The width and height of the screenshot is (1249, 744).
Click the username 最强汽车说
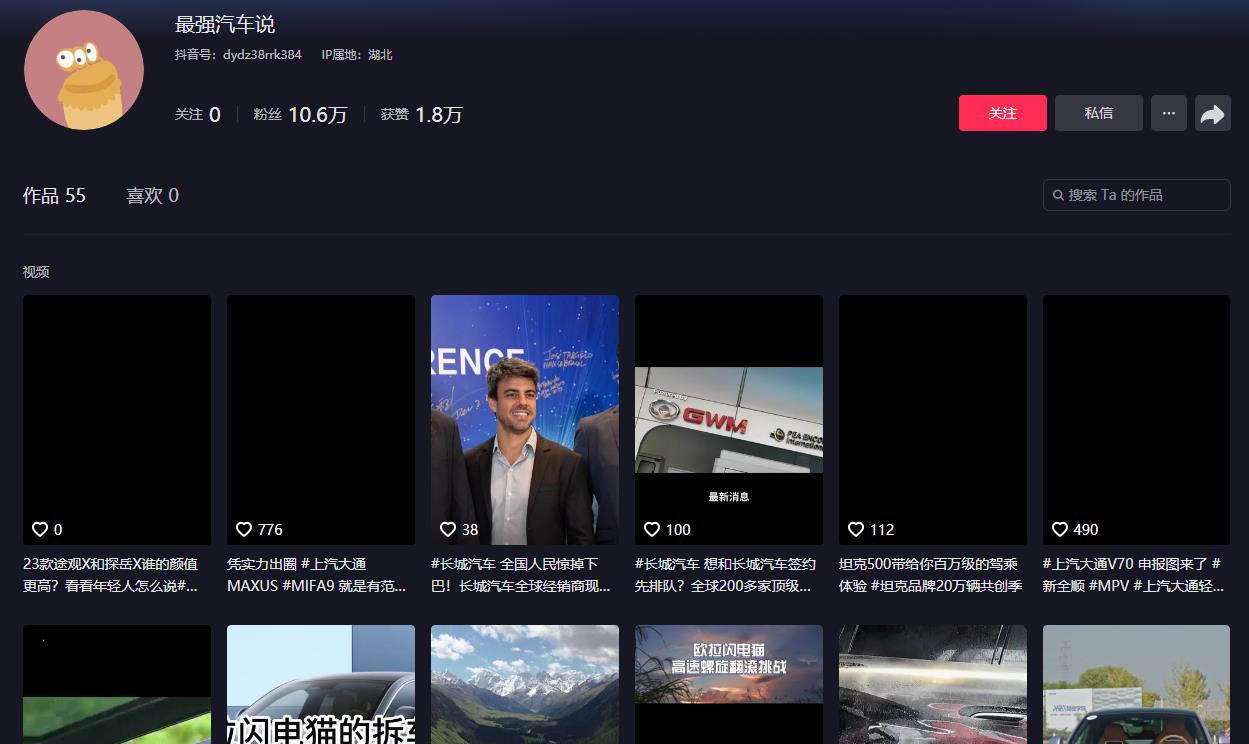point(225,24)
